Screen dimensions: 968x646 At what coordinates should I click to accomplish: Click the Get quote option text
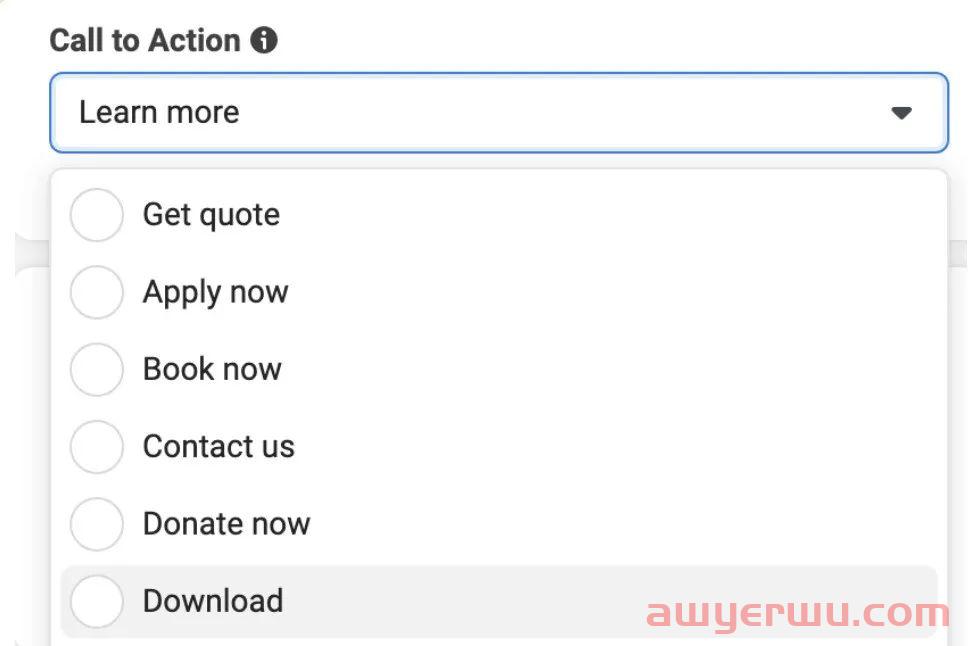pos(211,215)
